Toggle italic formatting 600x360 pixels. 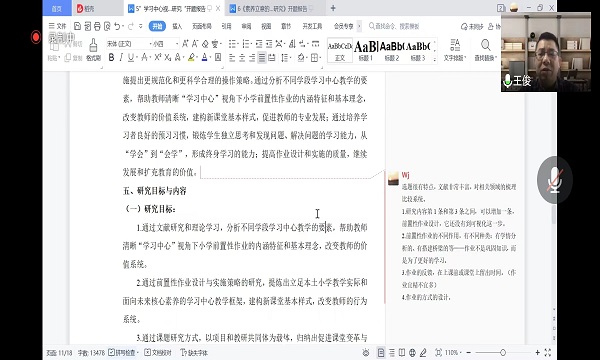[121, 57]
